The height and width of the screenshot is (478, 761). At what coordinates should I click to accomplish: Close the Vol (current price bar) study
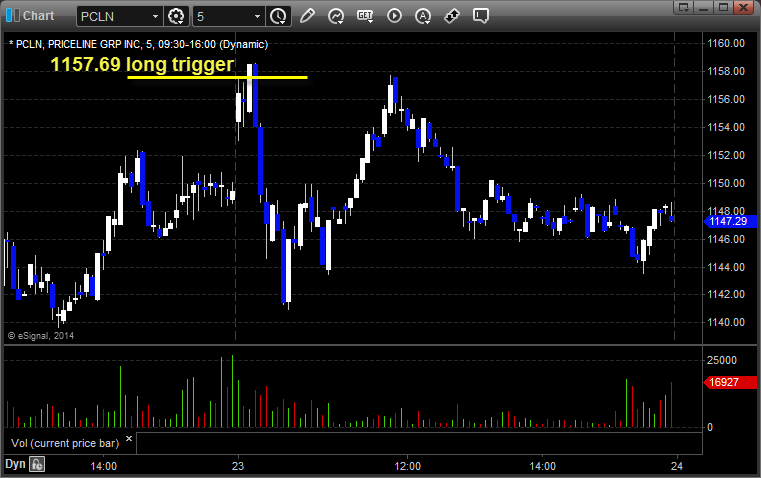[x=129, y=439]
